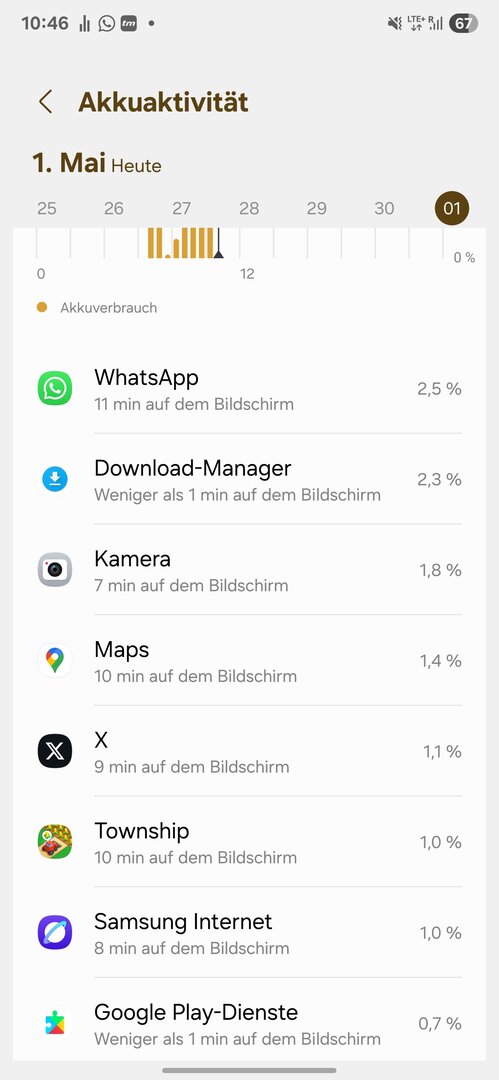Tap the X app icon
Screen dimensions: 499x1080
click(x=54, y=751)
